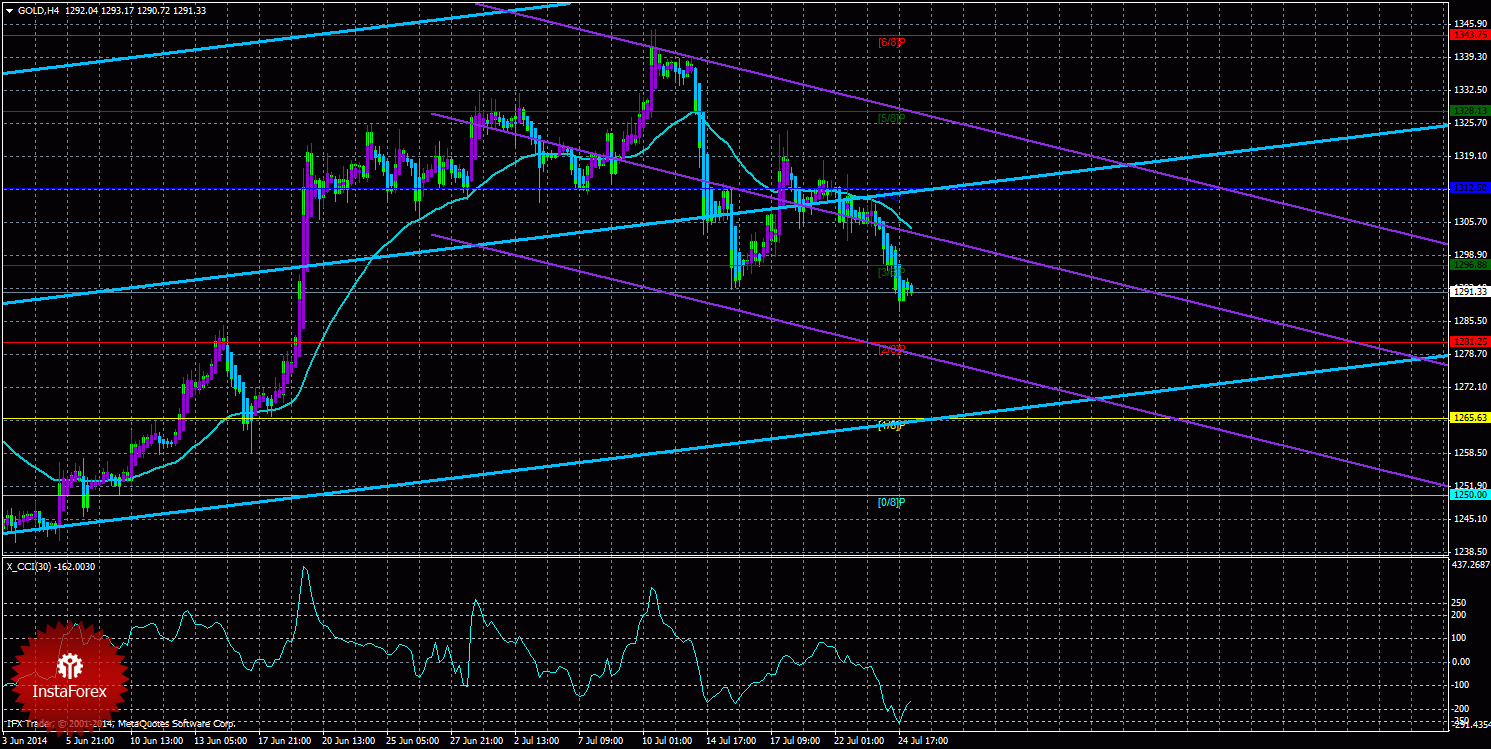Click the green 1296.88 price tag
The width and height of the screenshot is (1491, 749).
[x=1470, y=265]
